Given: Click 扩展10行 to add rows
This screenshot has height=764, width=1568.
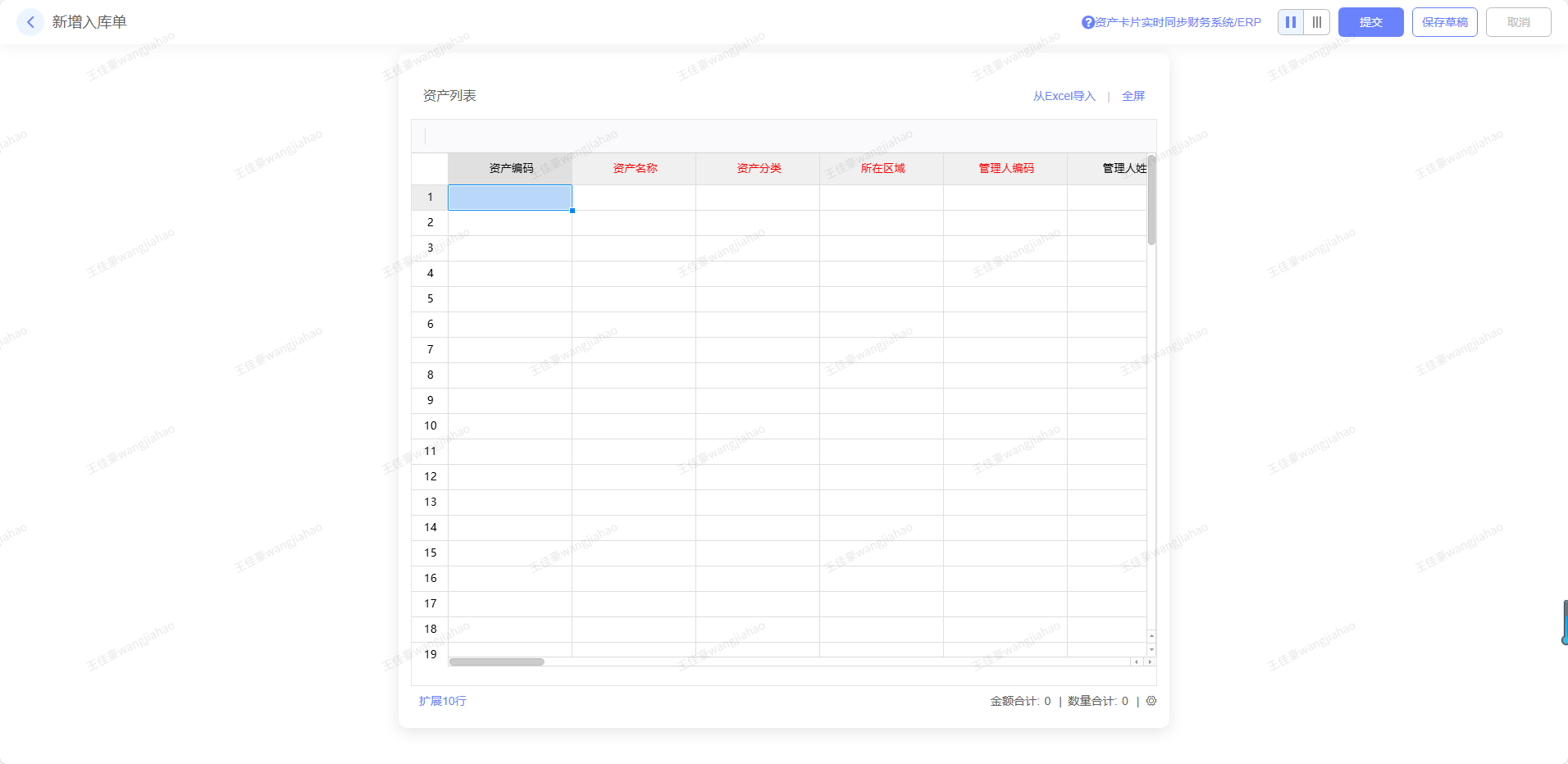Looking at the screenshot, I should pos(442,701).
